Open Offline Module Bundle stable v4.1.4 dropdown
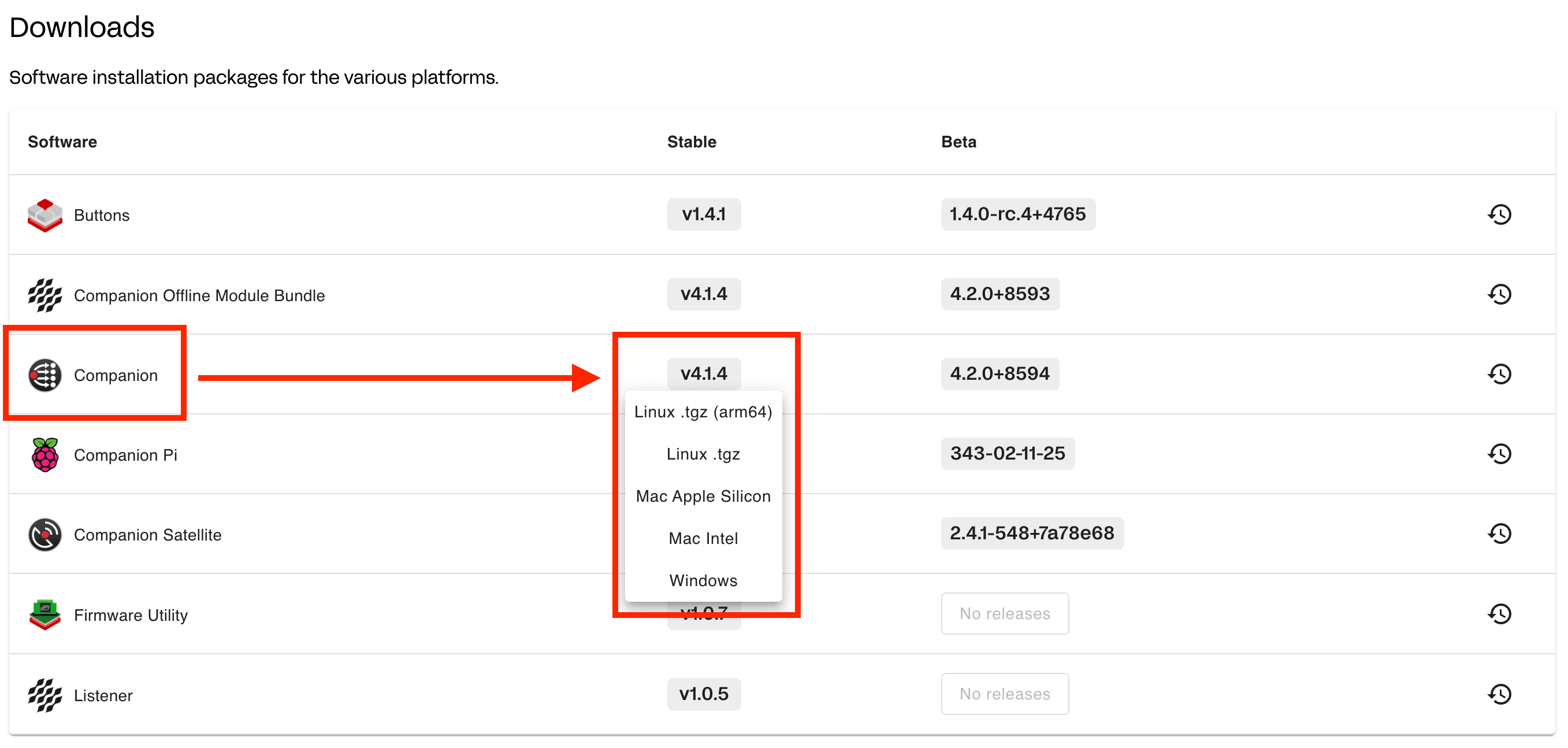This screenshot has width=1568, height=748. (x=704, y=294)
